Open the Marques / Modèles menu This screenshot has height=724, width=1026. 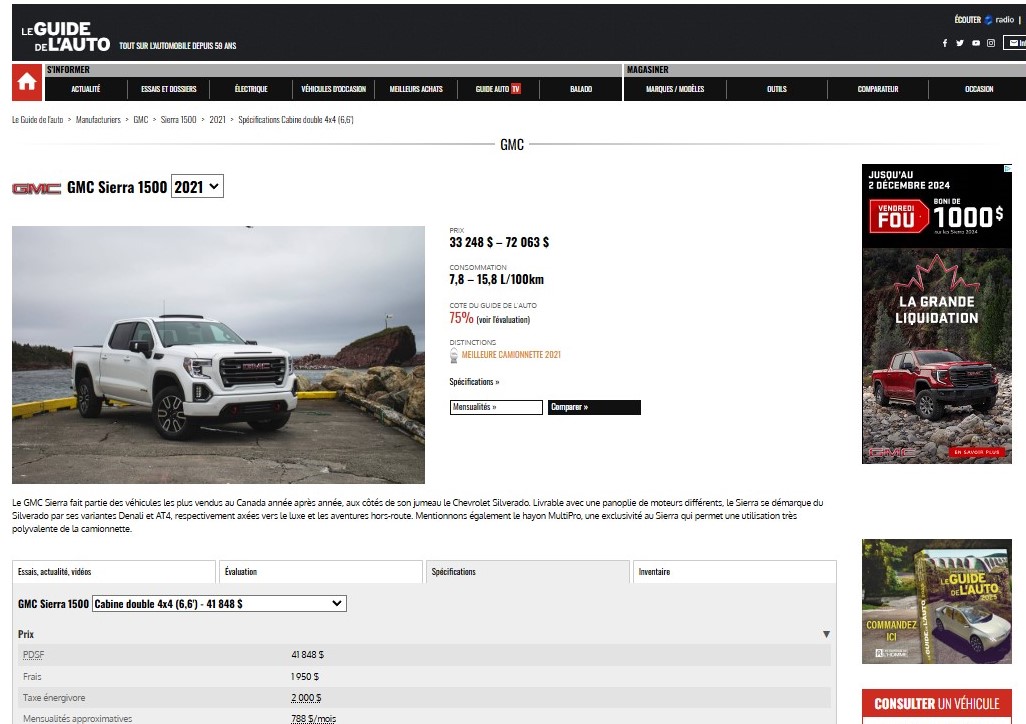point(675,89)
